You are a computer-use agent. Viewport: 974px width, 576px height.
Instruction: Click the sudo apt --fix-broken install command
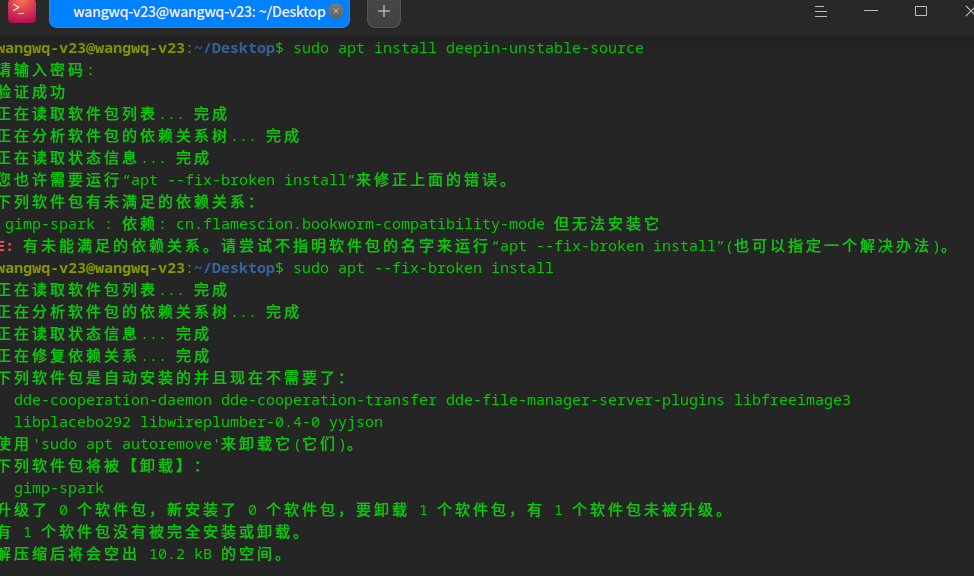(x=423, y=268)
